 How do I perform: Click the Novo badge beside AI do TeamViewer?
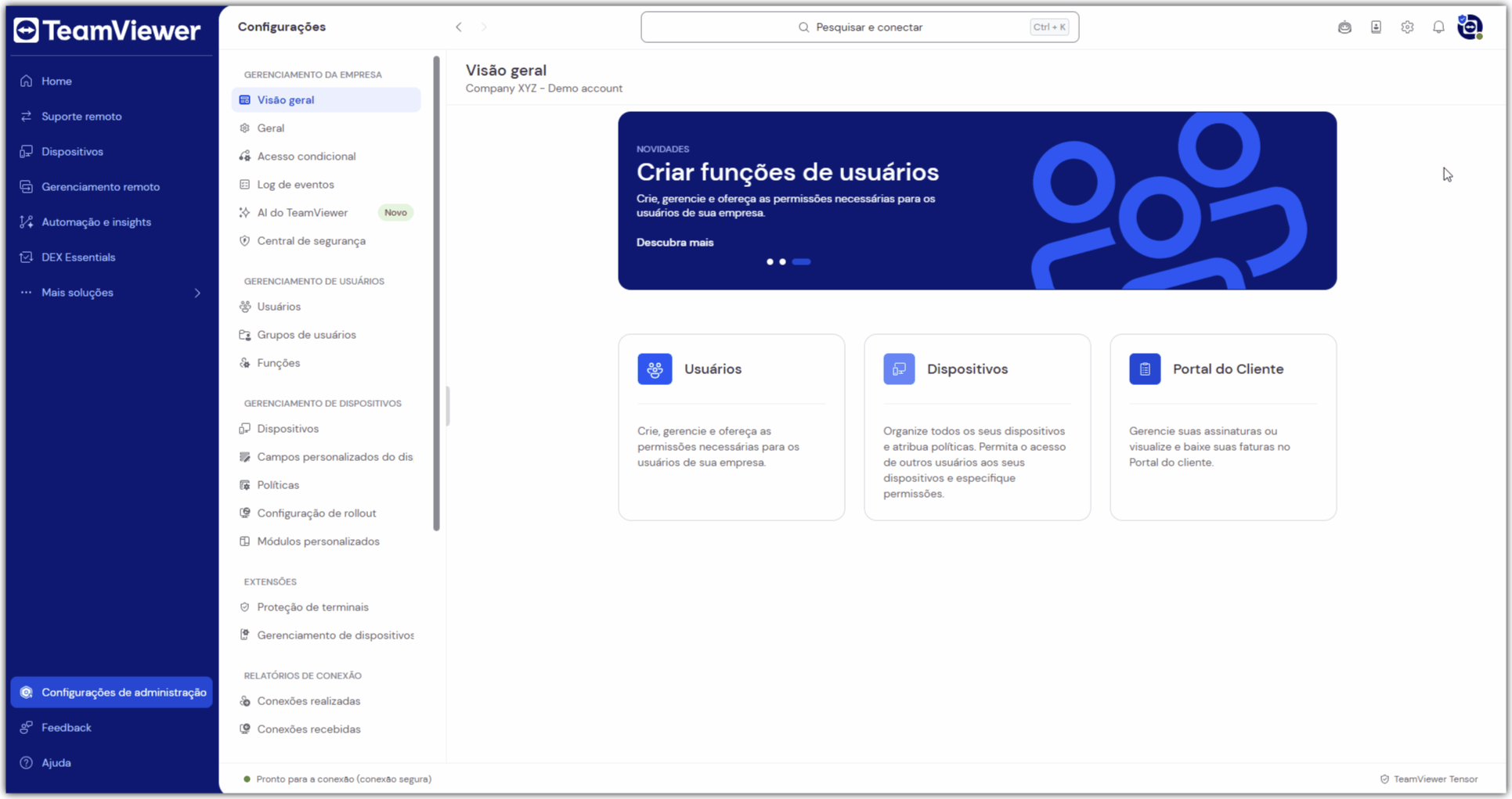pyautogui.click(x=395, y=212)
